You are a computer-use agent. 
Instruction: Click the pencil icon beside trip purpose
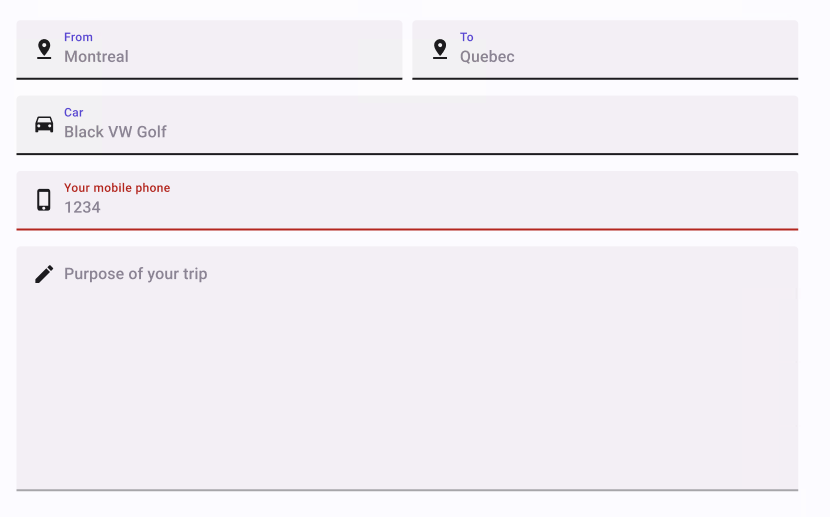(44, 274)
